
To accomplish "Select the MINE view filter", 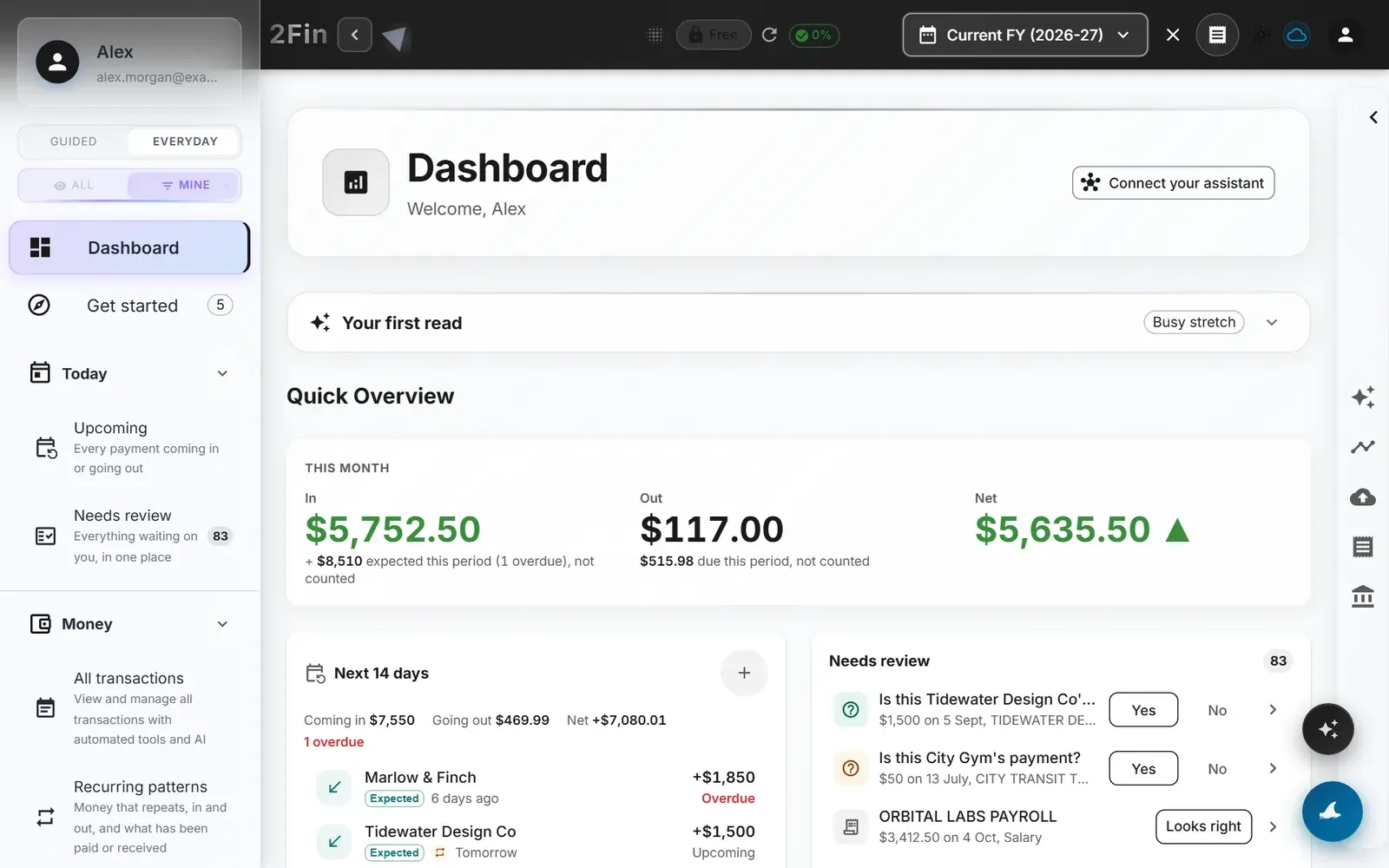I will tap(185, 185).
